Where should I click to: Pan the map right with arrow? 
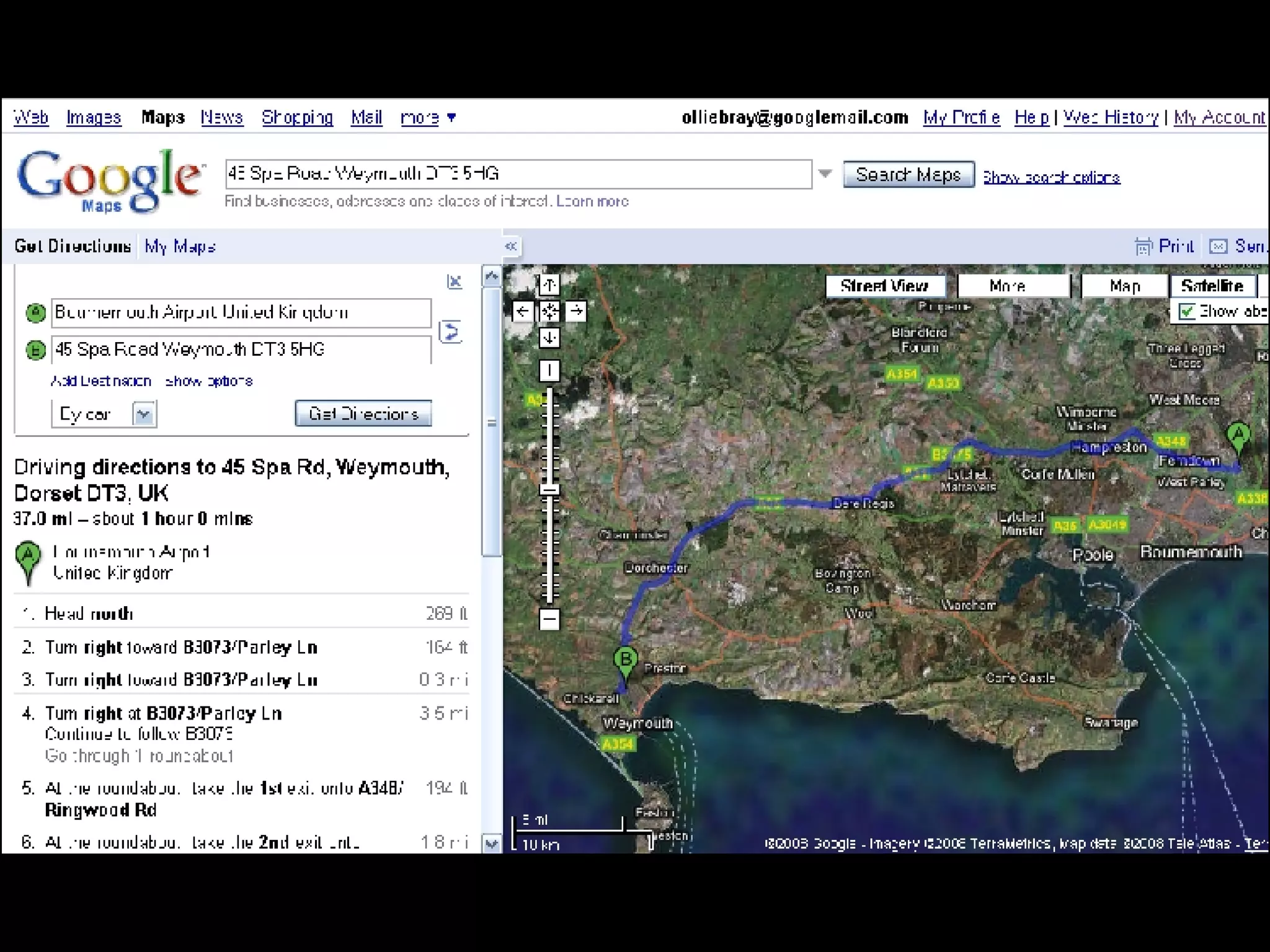tap(576, 311)
